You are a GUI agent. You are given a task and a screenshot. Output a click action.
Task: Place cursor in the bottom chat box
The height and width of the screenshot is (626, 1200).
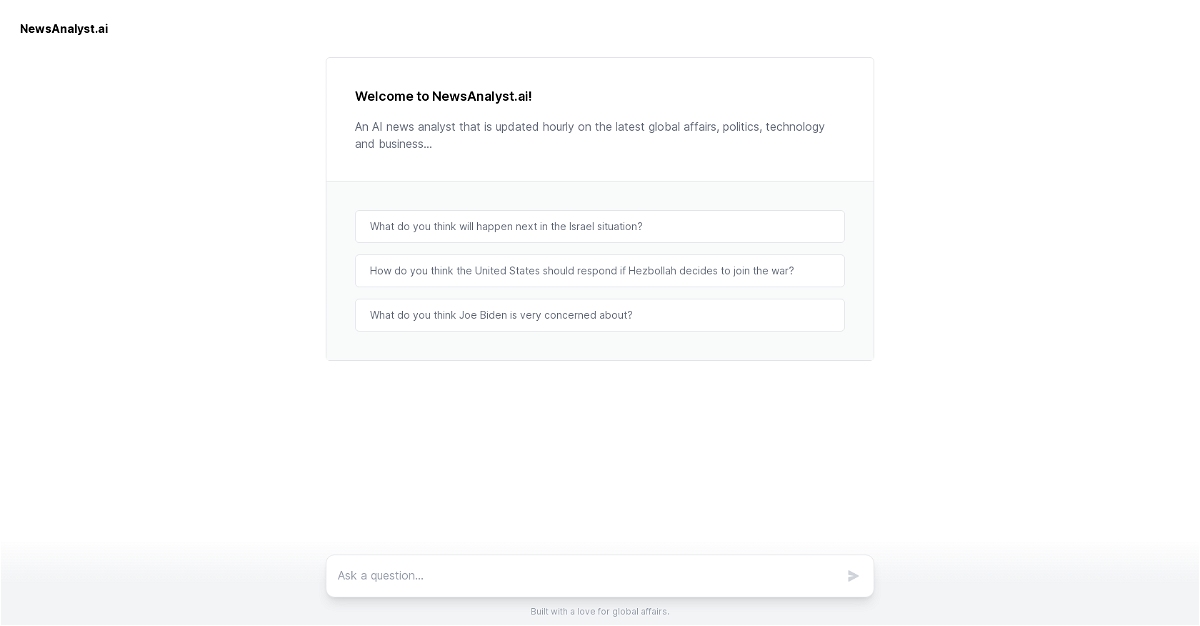click(x=585, y=576)
